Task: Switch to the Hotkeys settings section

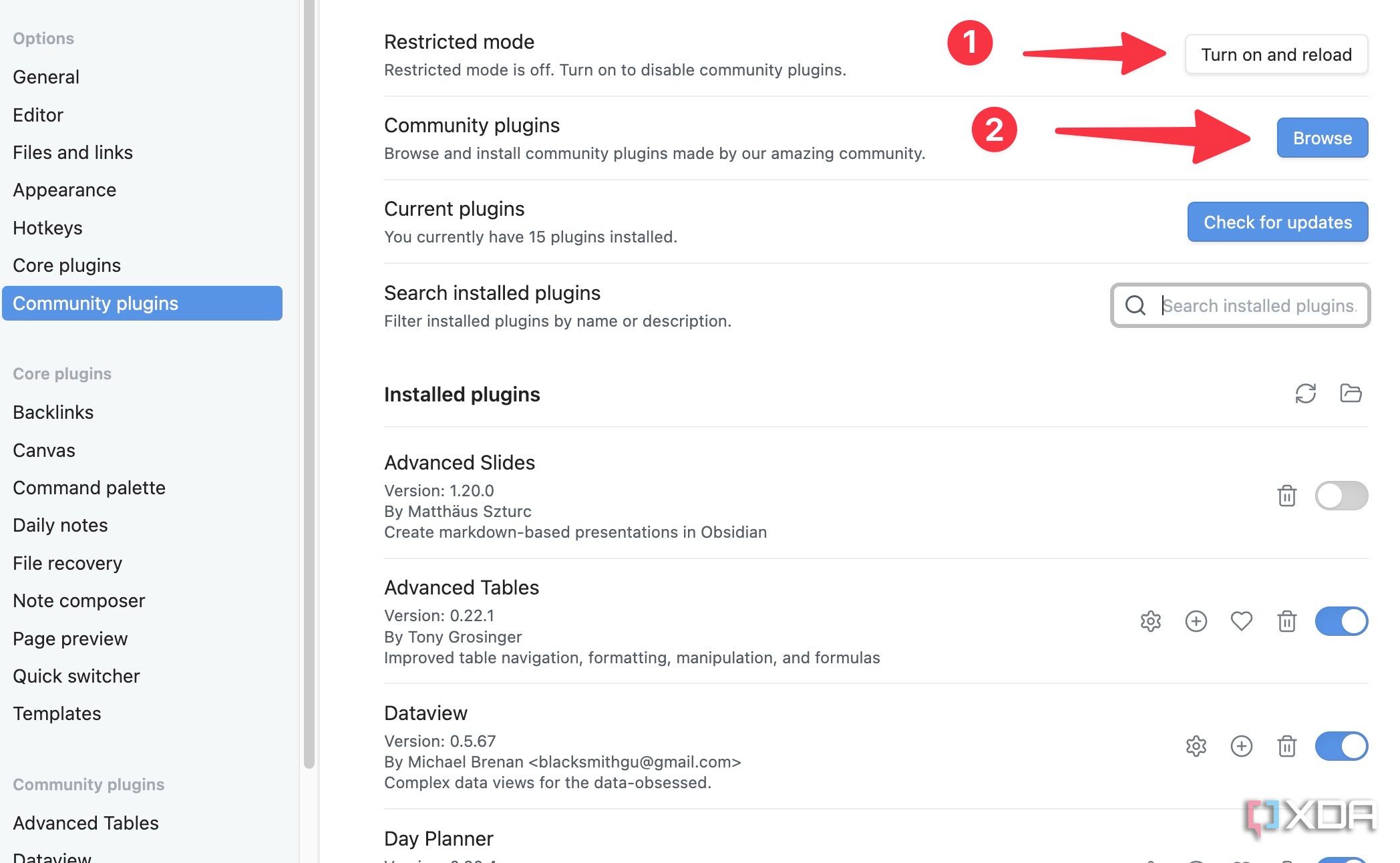Action: [x=47, y=228]
